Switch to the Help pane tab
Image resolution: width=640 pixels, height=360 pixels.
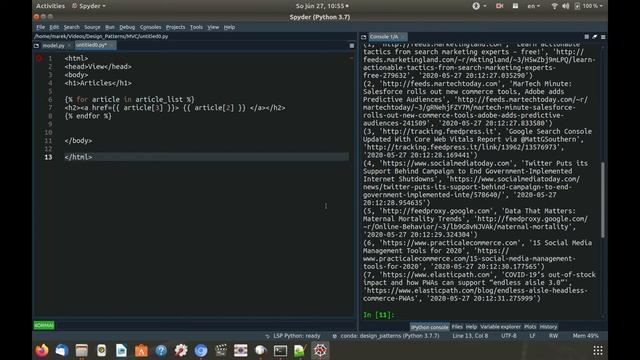point(471,327)
